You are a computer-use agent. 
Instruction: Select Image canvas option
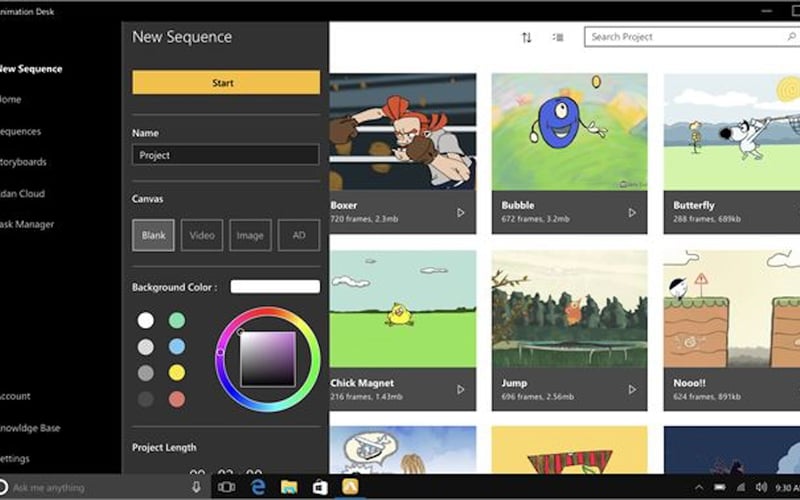[250, 235]
